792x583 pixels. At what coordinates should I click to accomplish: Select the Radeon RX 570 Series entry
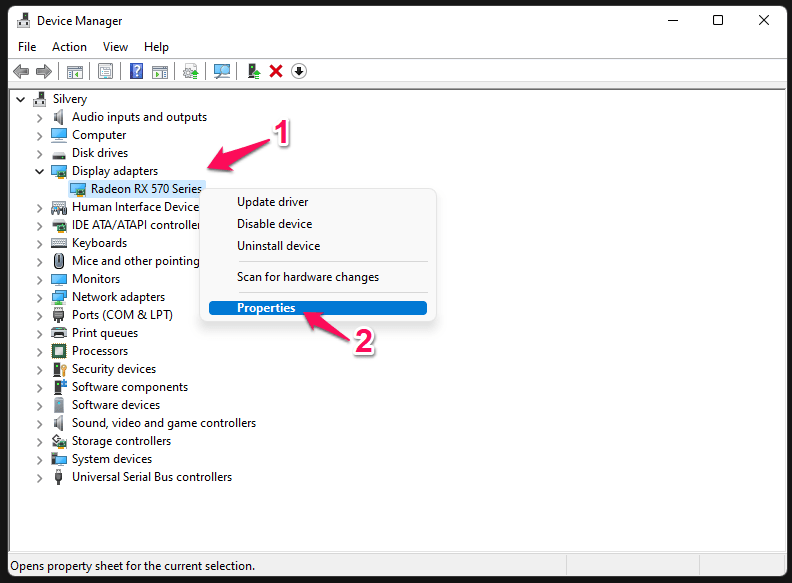pos(146,189)
